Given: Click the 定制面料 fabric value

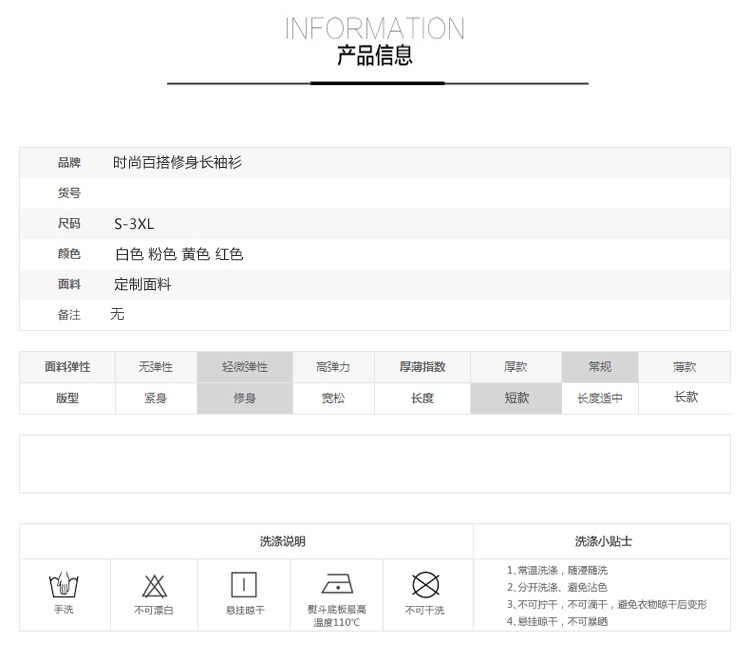Looking at the screenshot, I should point(143,285).
